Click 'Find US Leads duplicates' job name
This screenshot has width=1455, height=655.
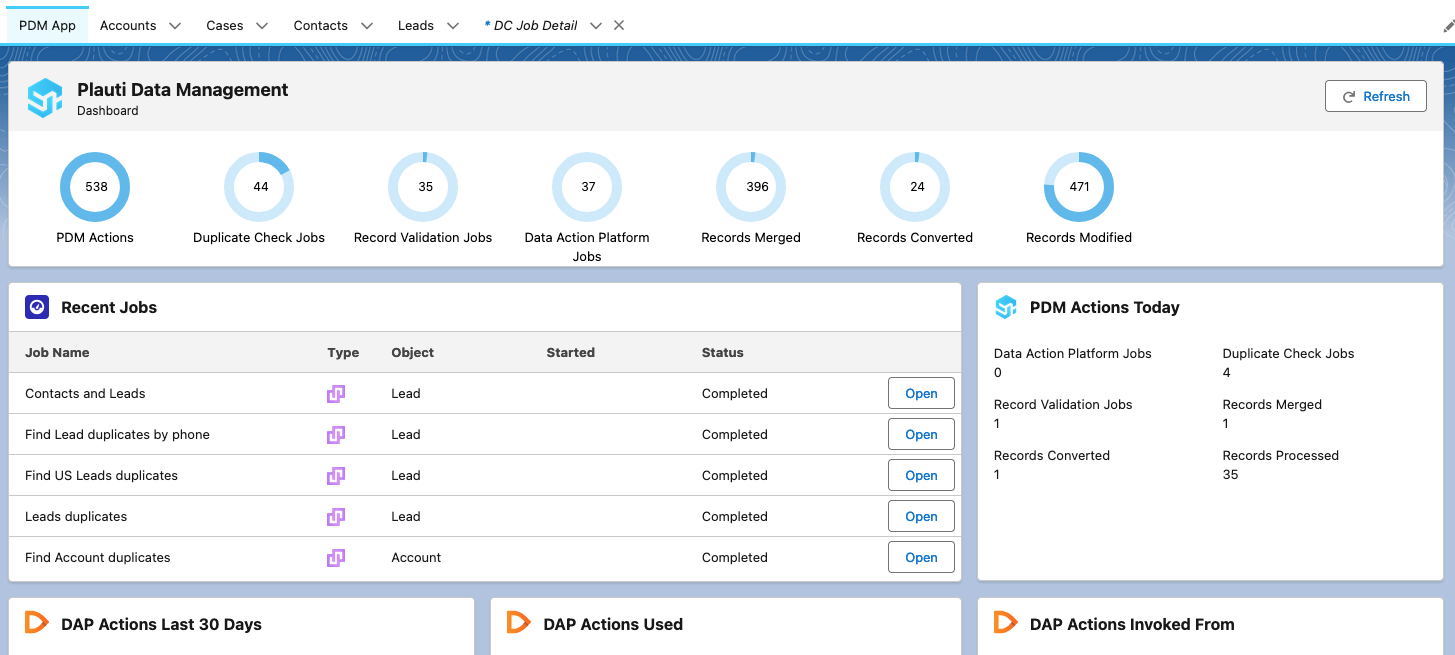[101, 476]
